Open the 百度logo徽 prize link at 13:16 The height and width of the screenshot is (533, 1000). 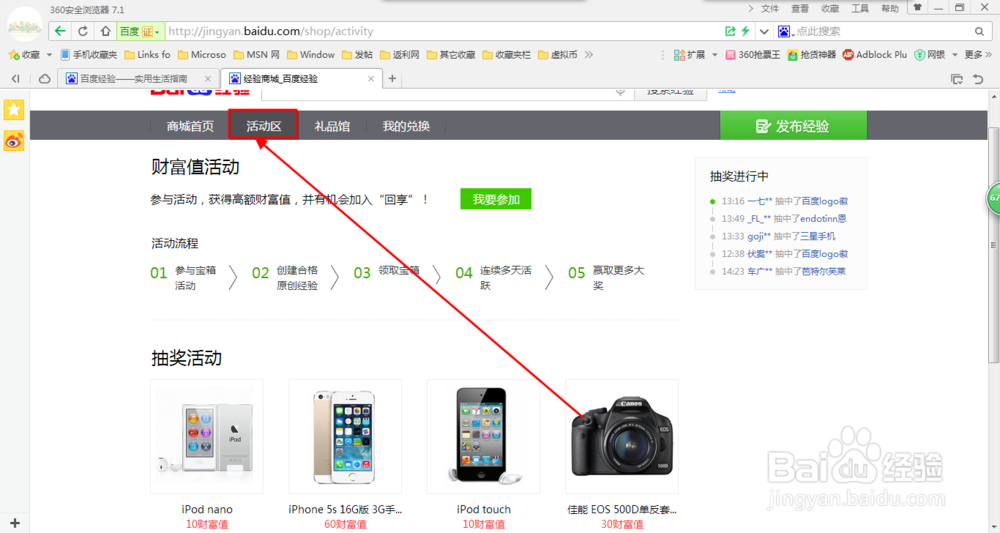(x=825, y=201)
